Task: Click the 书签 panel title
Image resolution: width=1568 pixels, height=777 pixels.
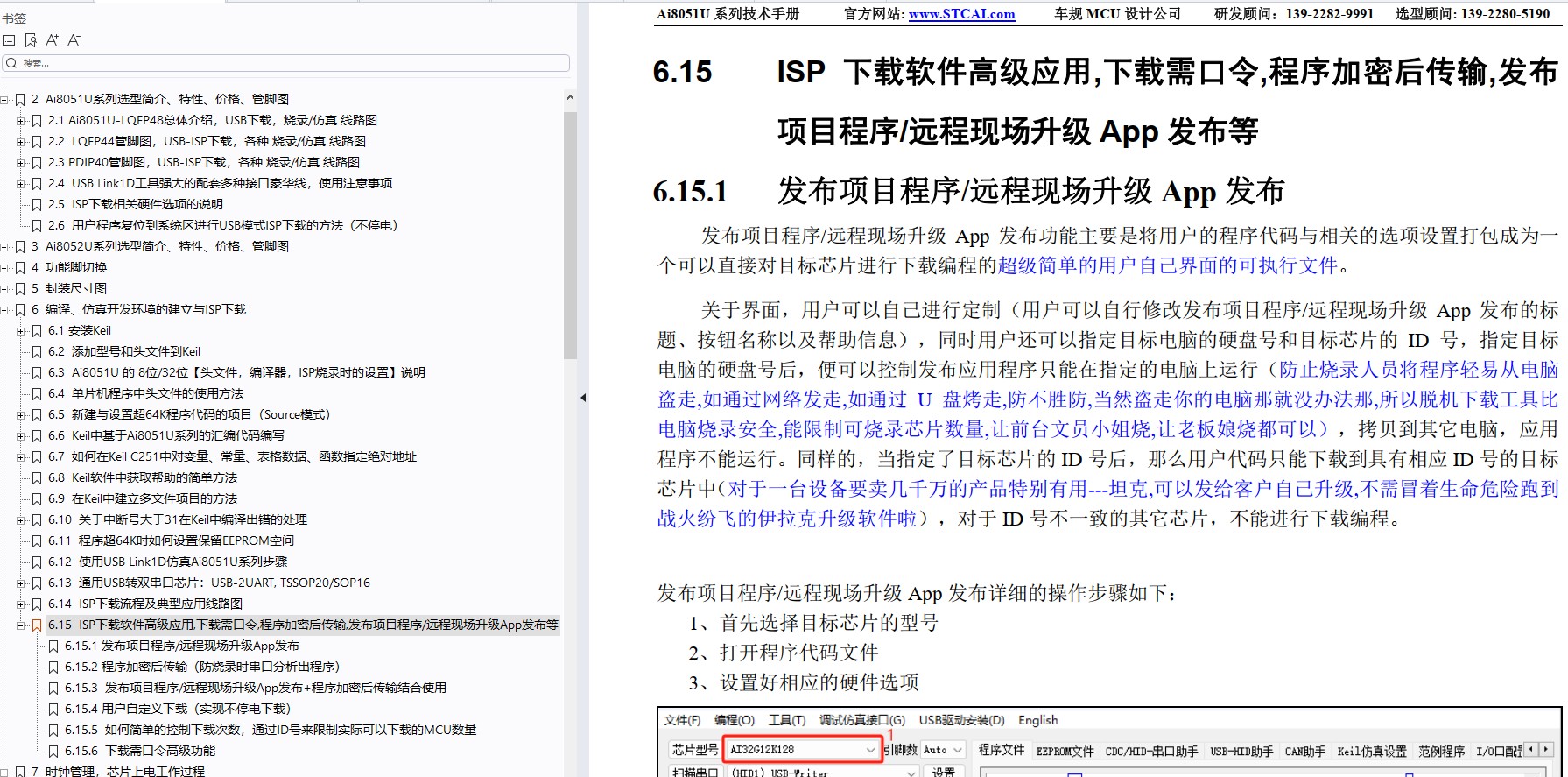Action: (14, 18)
